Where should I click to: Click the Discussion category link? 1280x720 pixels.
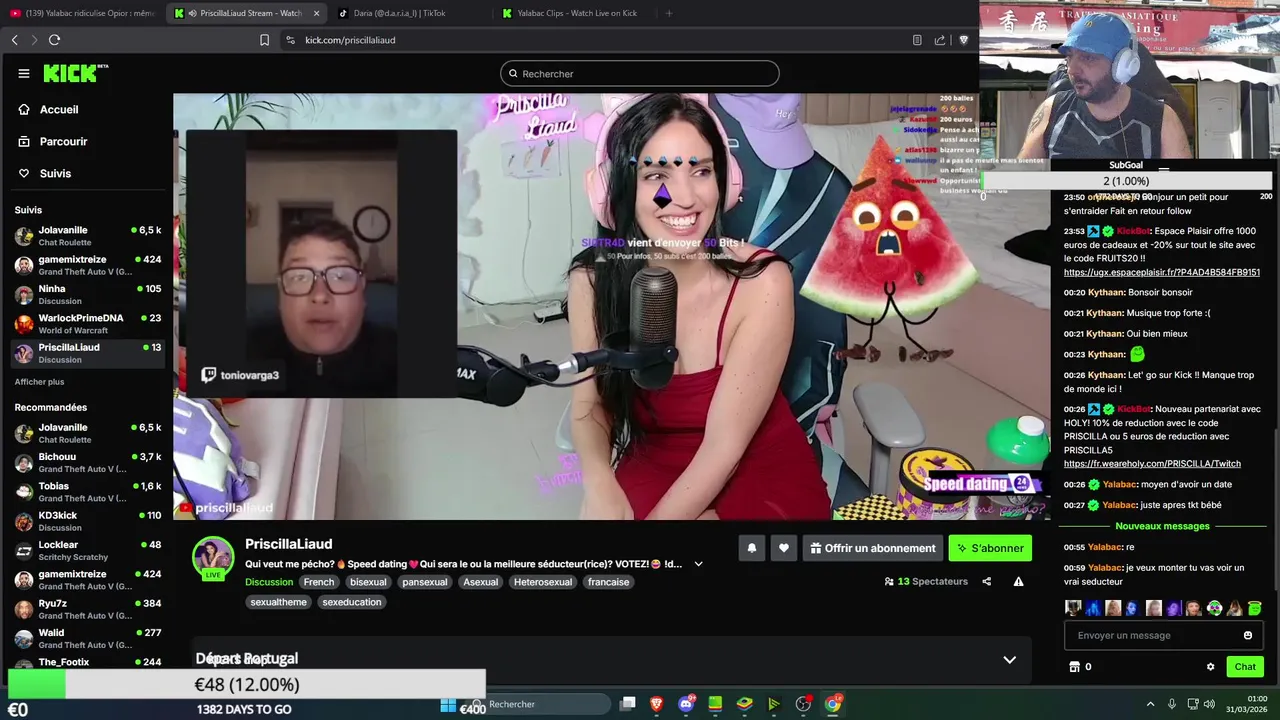[x=269, y=582]
